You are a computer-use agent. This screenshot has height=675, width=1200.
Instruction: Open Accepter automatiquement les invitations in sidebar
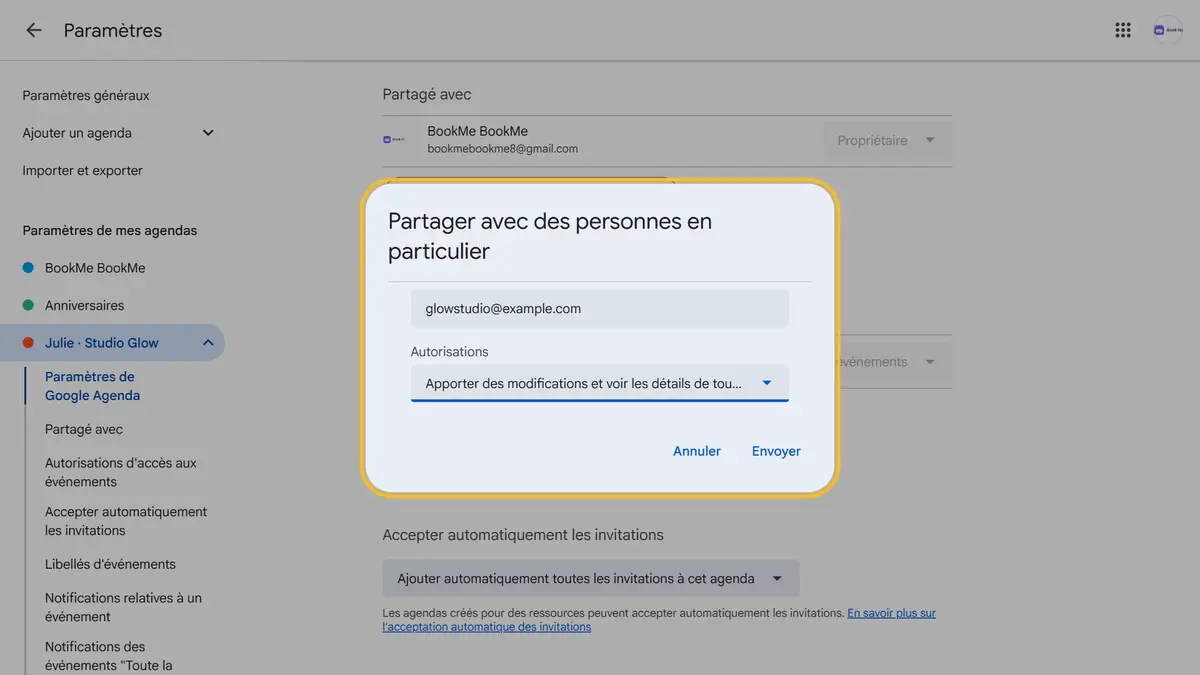pyautogui.click(x=126, y=521)
